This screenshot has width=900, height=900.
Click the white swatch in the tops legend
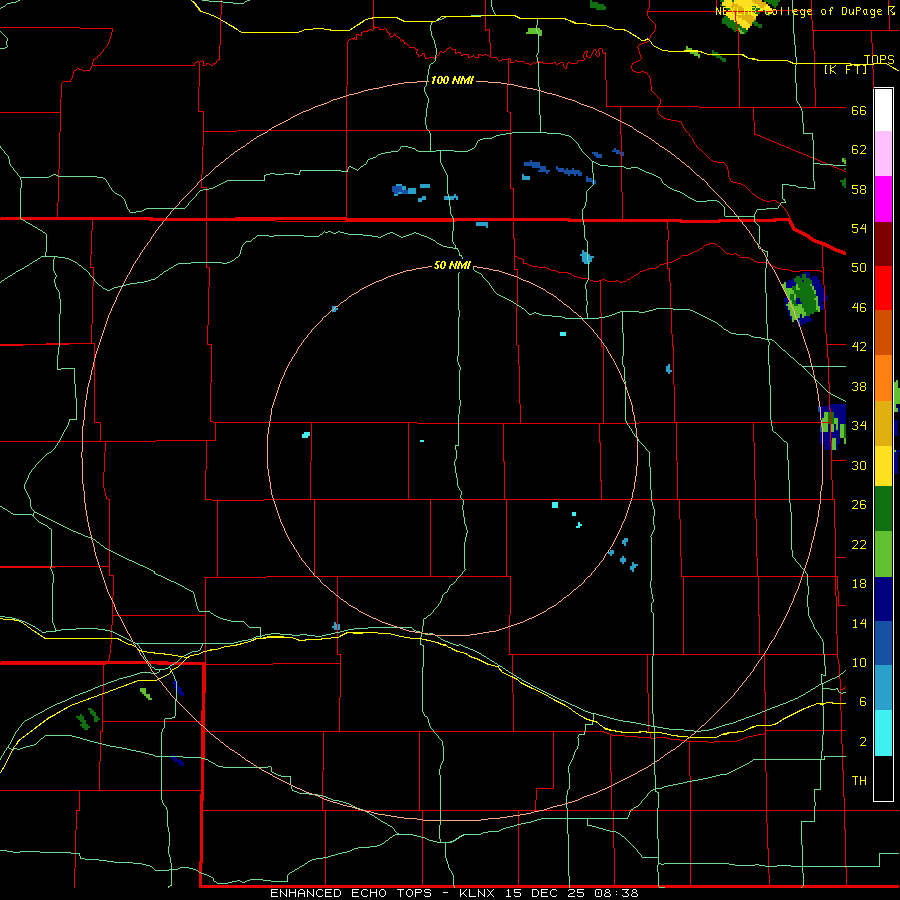point(883,110)
